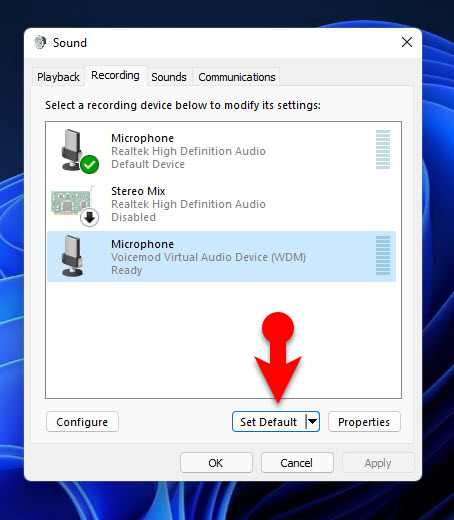This screenshot has width=454, height=520.
Task: Close the Sound dialog window
Action: pyautogui.click(x=407, y=42)
